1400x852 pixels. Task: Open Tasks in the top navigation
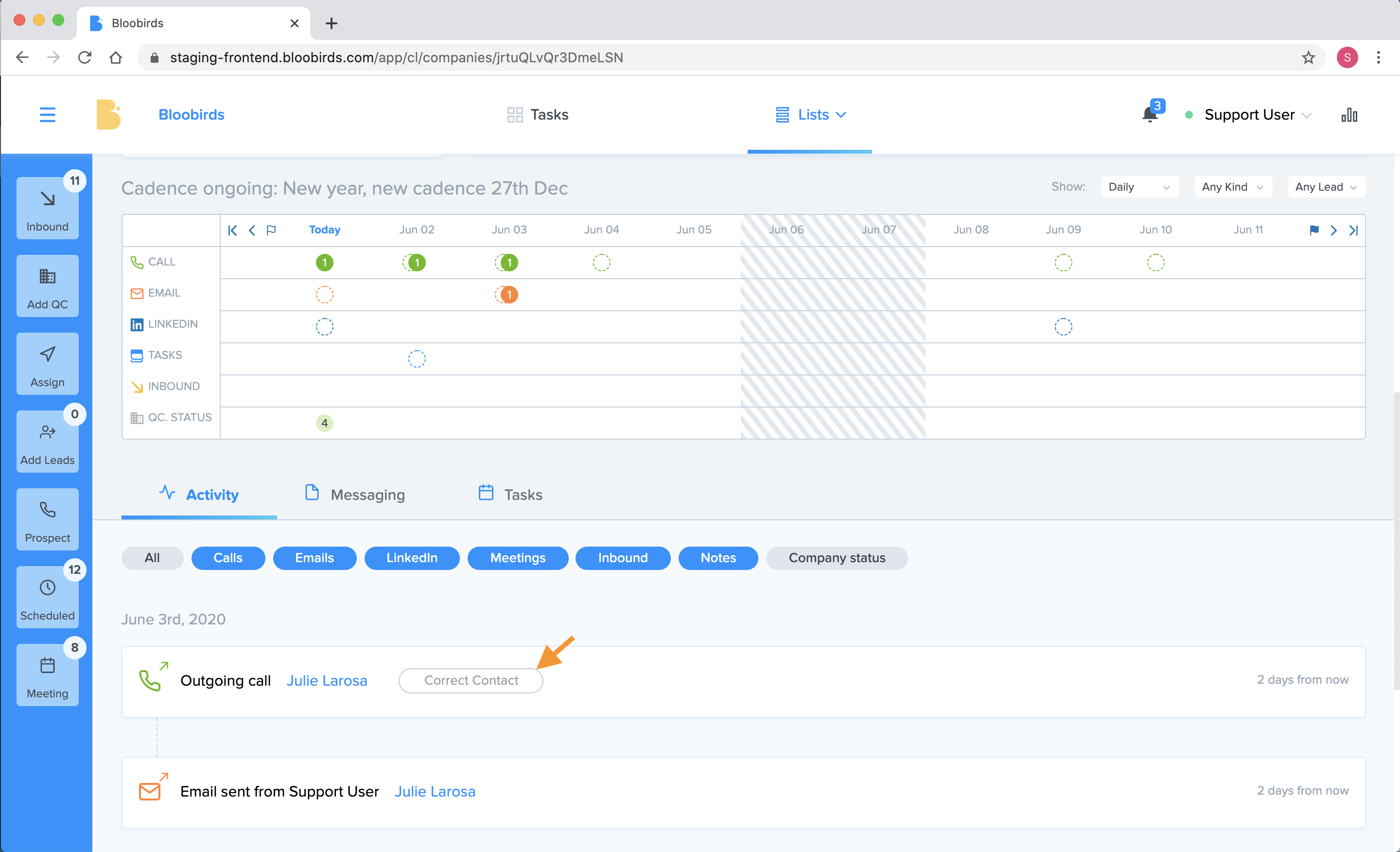(x=538, y=115)
